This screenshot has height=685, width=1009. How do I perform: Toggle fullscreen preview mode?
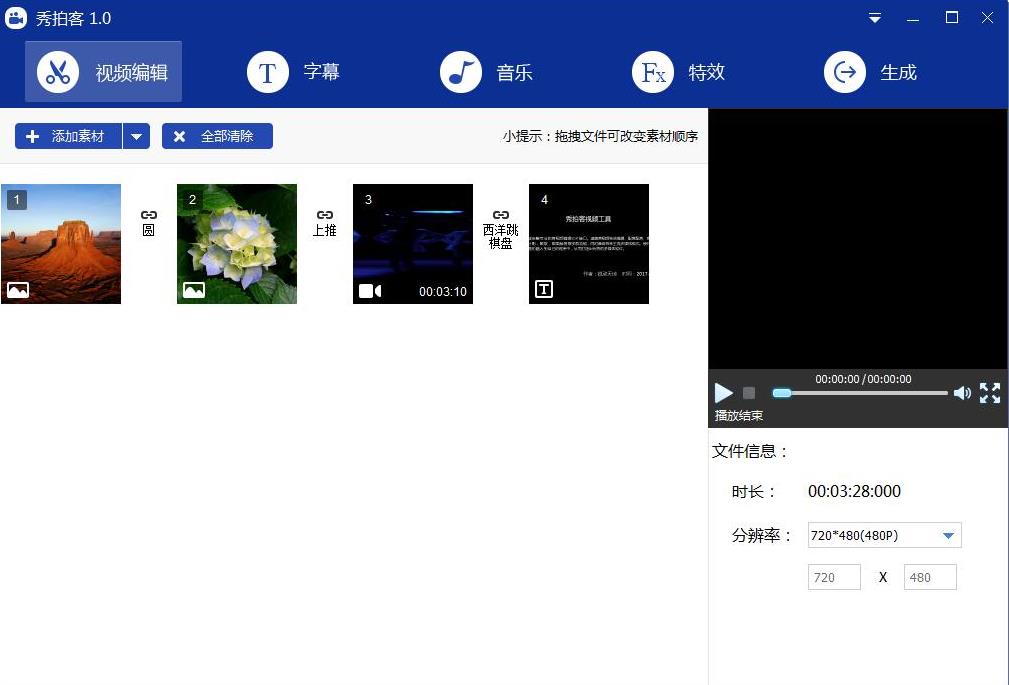(x=990, y=393)
